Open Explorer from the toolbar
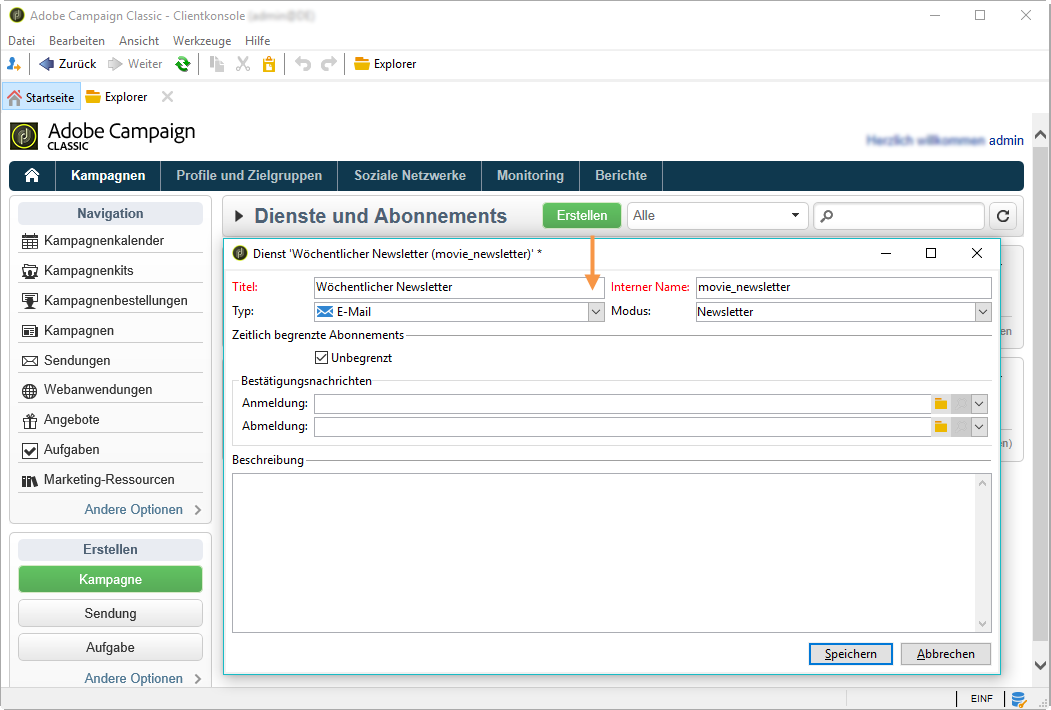Screen dimensions: 1051x710 385,64
